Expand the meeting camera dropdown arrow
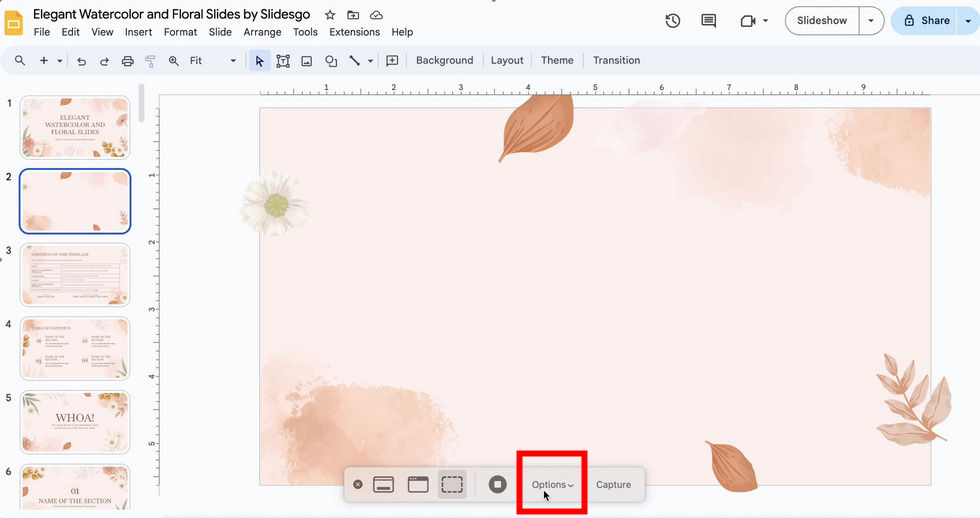This screenshot has height=518, width=980. 765,21
